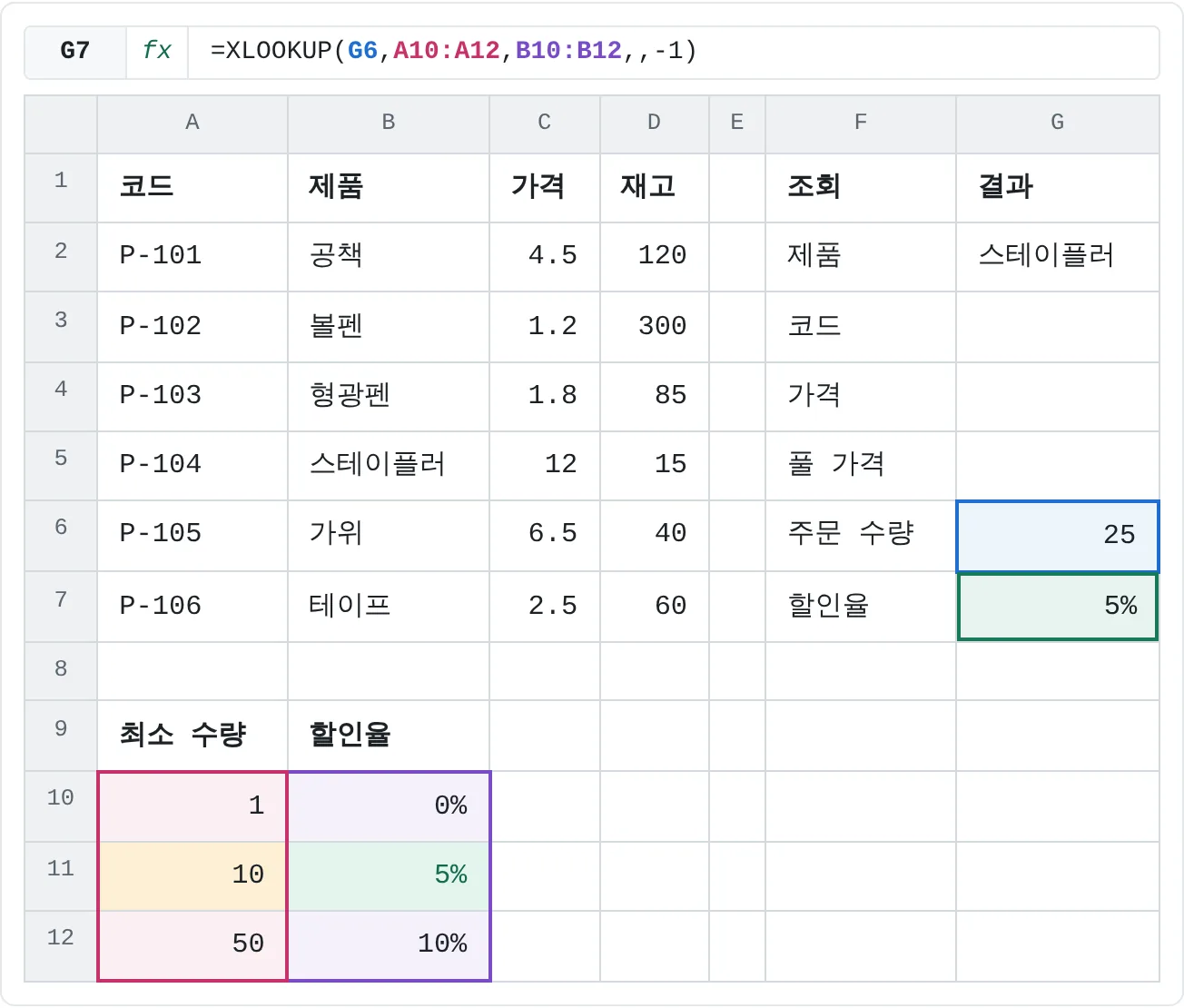Click the fx function icon
Image resolution: width=1184 pixels, height=1008 pixels.
(x=157, y=51)
